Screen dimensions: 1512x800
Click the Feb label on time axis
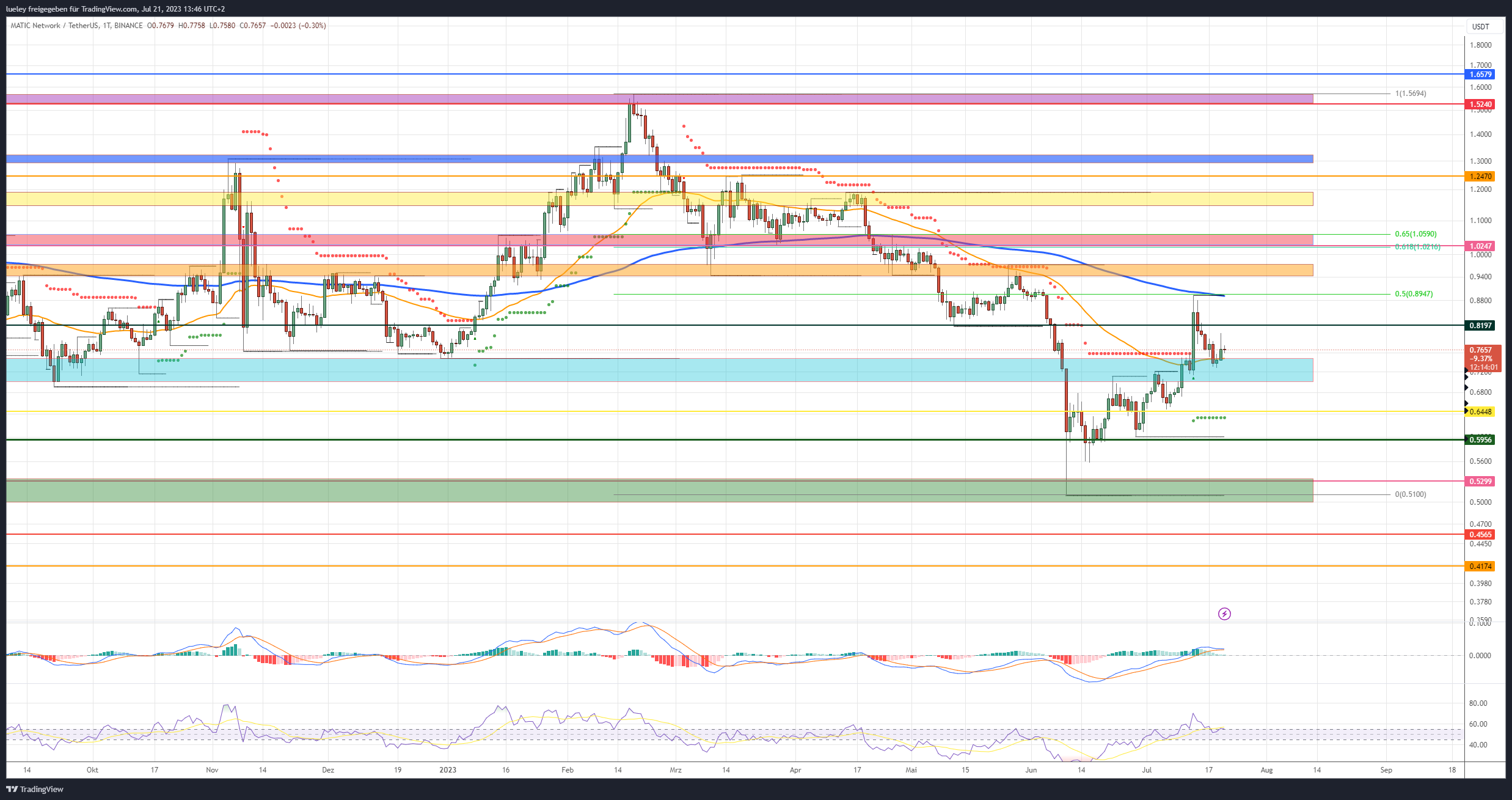pos(568,770)
